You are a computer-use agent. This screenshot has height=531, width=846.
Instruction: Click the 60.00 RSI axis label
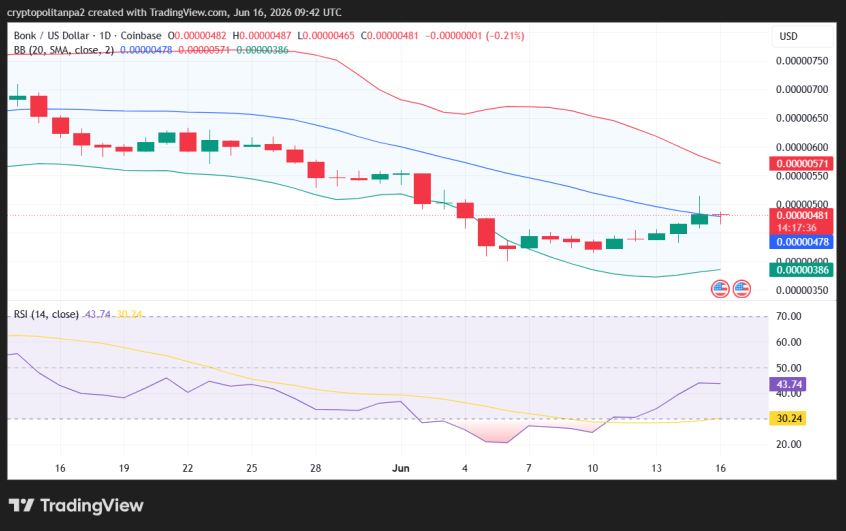point(788,342)
